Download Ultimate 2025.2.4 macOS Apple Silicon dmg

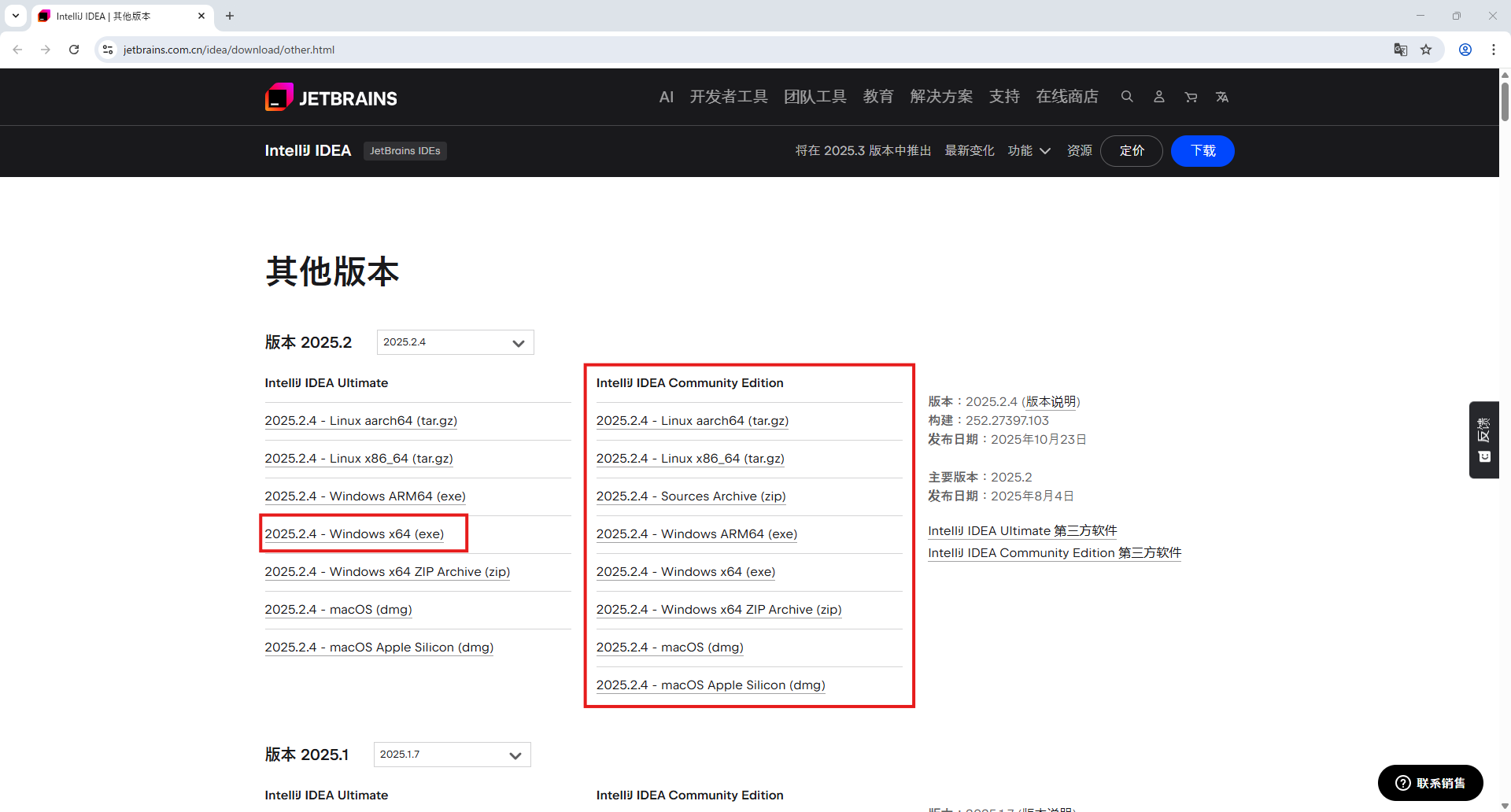click(x=379, y=648)
